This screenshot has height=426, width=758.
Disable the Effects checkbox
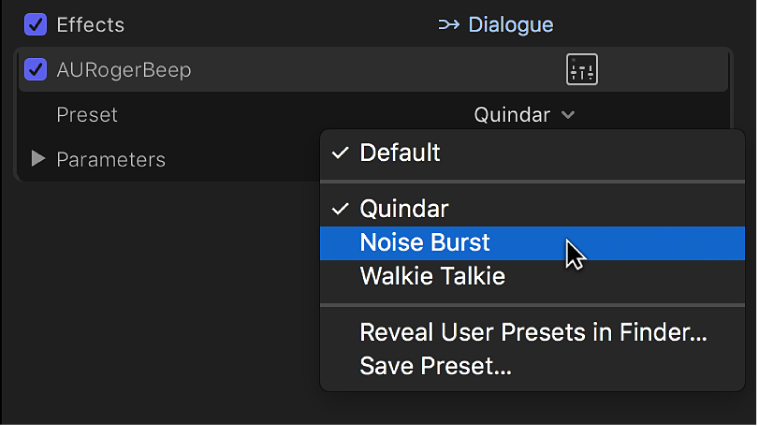(36, 24)
